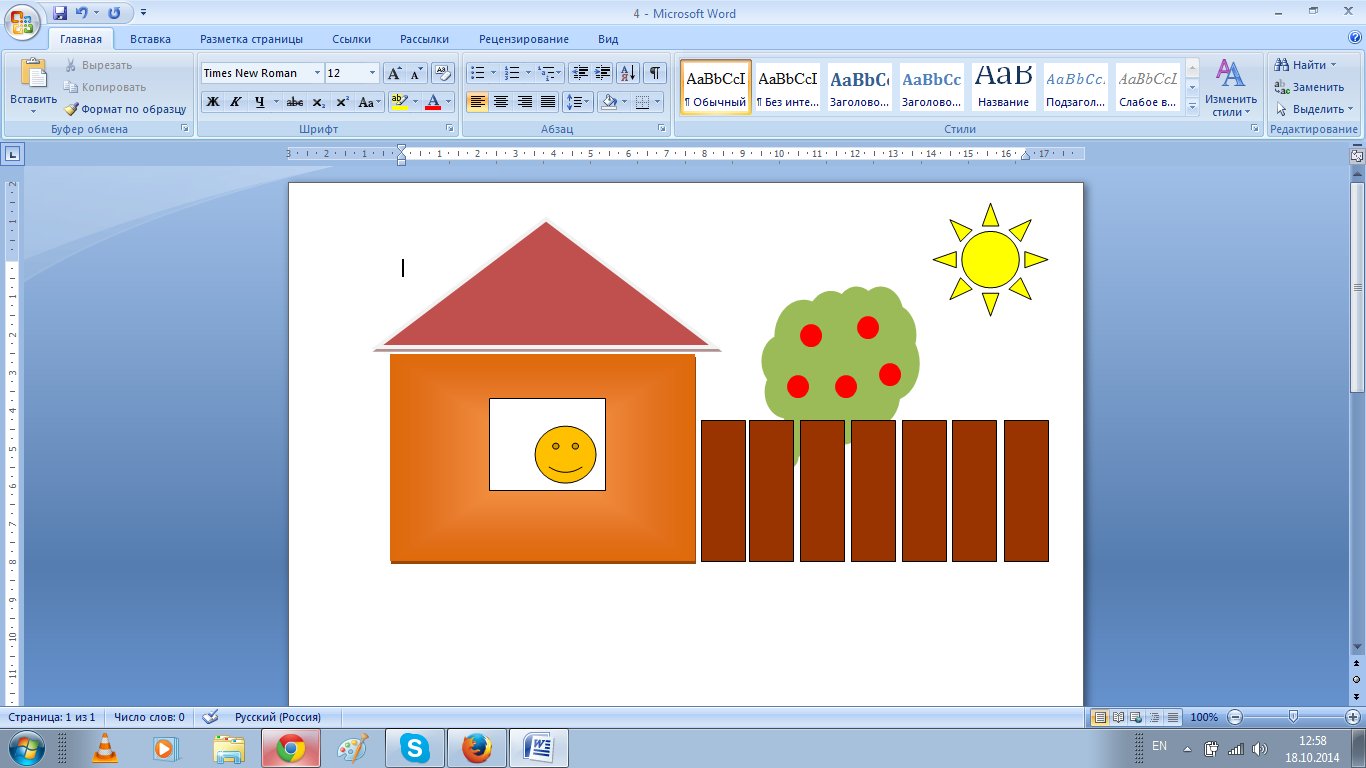The image size is (1366, 768).
Task: Apply the bullet list icon
Action: click(478, 73)
